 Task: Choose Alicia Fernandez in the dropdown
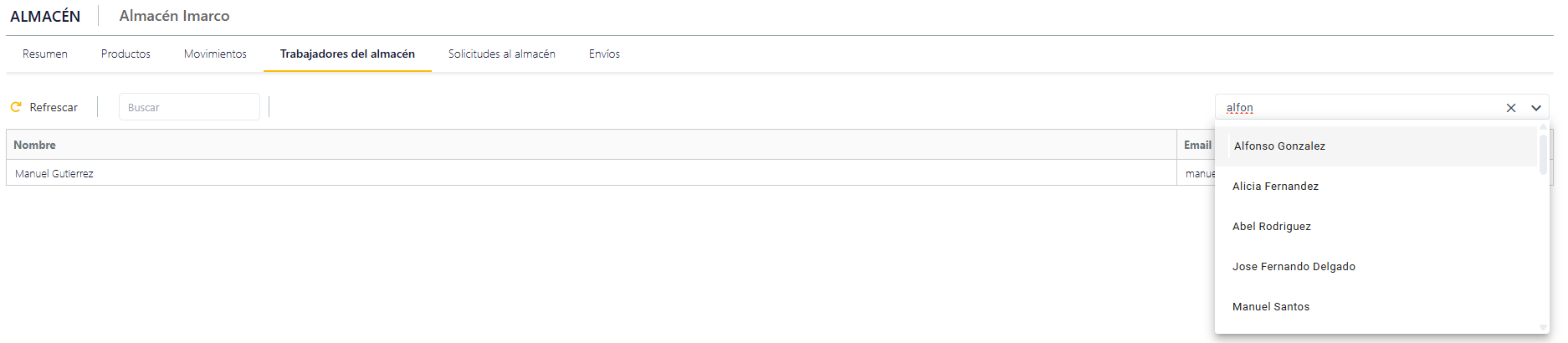tap(1275, 187)
